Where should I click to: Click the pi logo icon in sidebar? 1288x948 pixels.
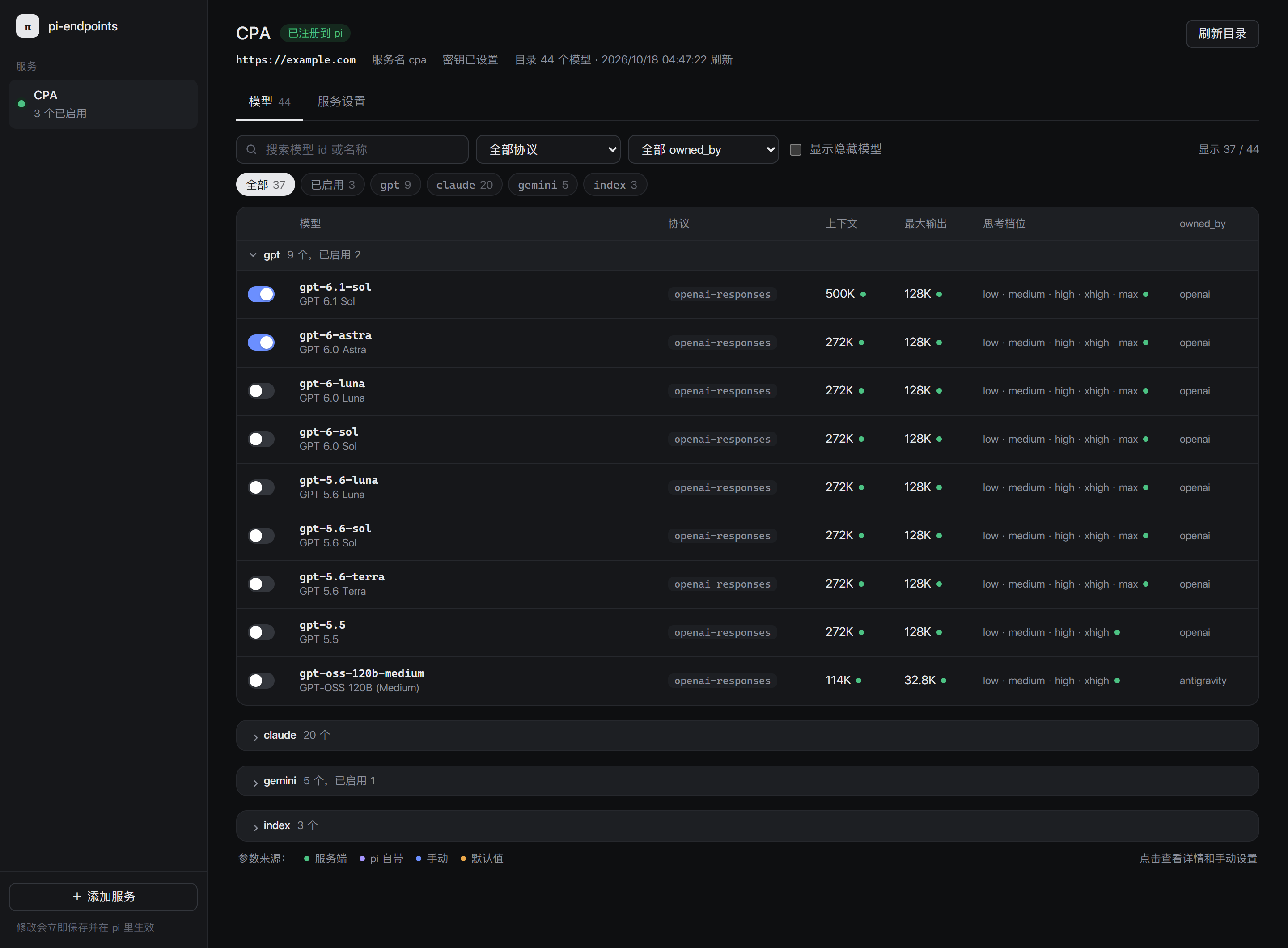[28, 26]
